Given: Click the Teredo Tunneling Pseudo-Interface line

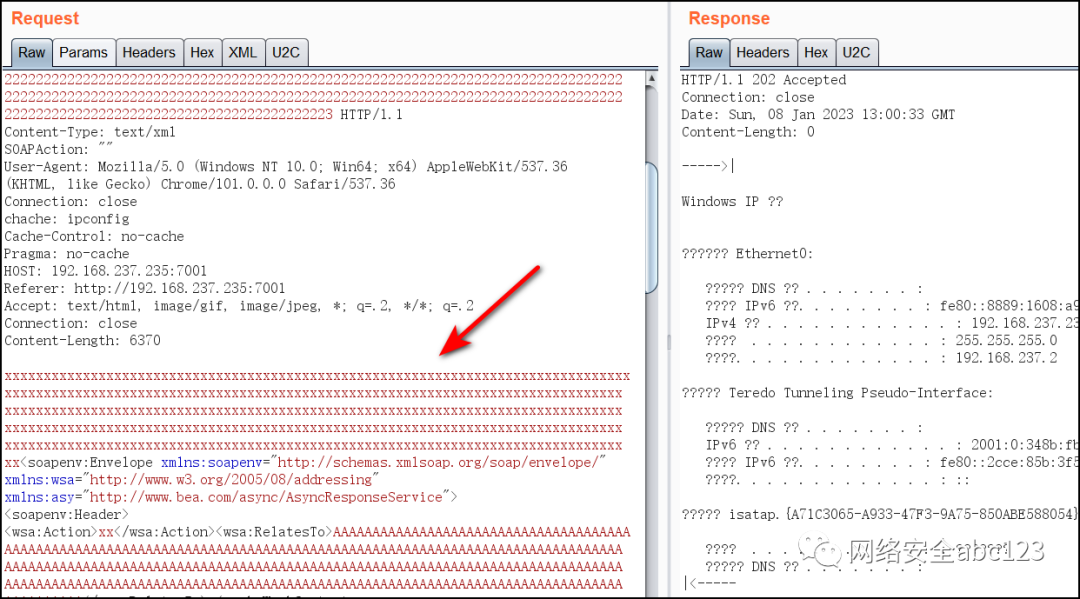Looking at the screenshot, I should click(x=838, y=393).
